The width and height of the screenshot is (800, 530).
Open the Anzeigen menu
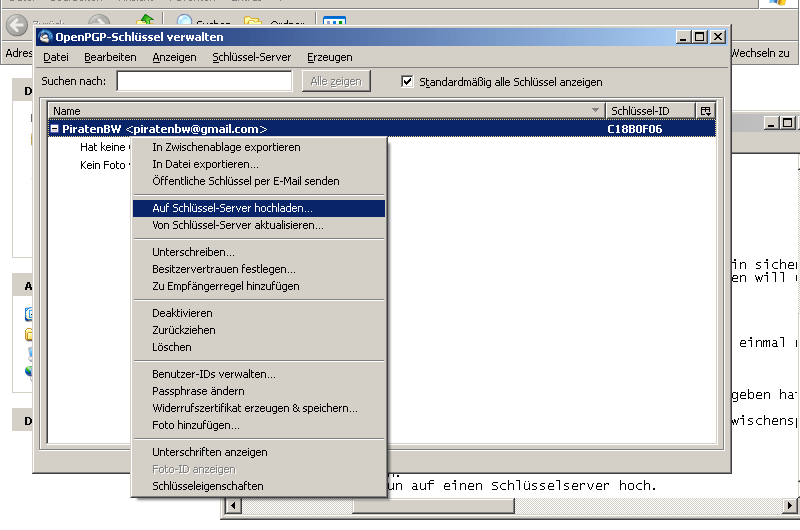(x=174, y=57)
